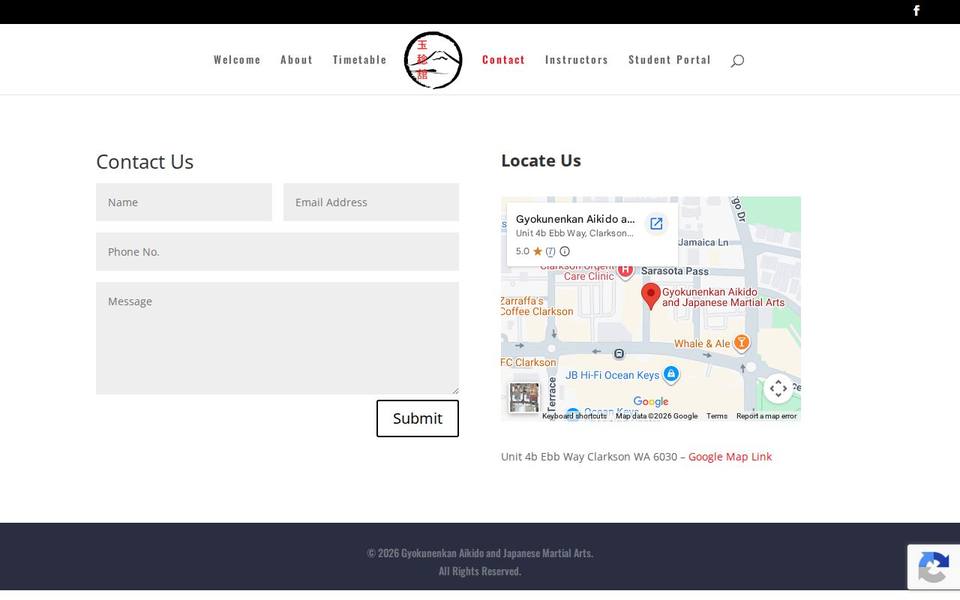Open the (7) reviews link
The width and height of the screenshot is (960, 600).
550,251
